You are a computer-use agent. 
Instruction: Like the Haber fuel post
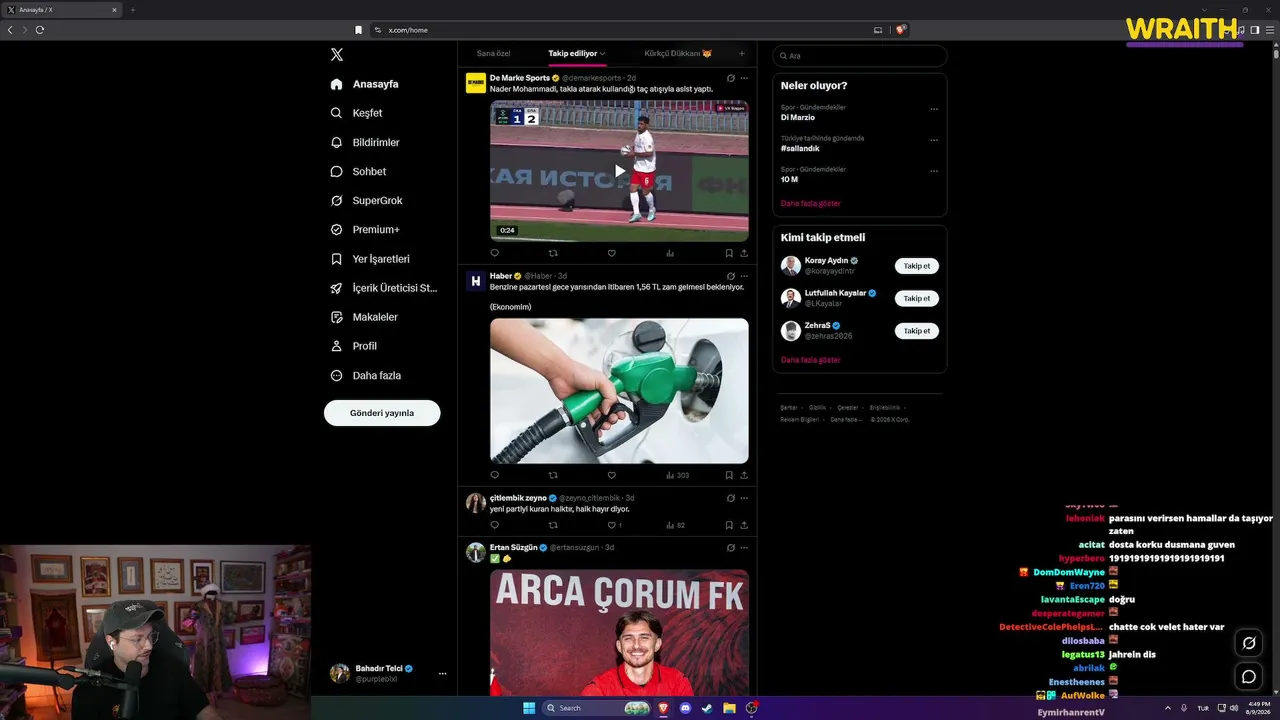click(x=611, y=475)
